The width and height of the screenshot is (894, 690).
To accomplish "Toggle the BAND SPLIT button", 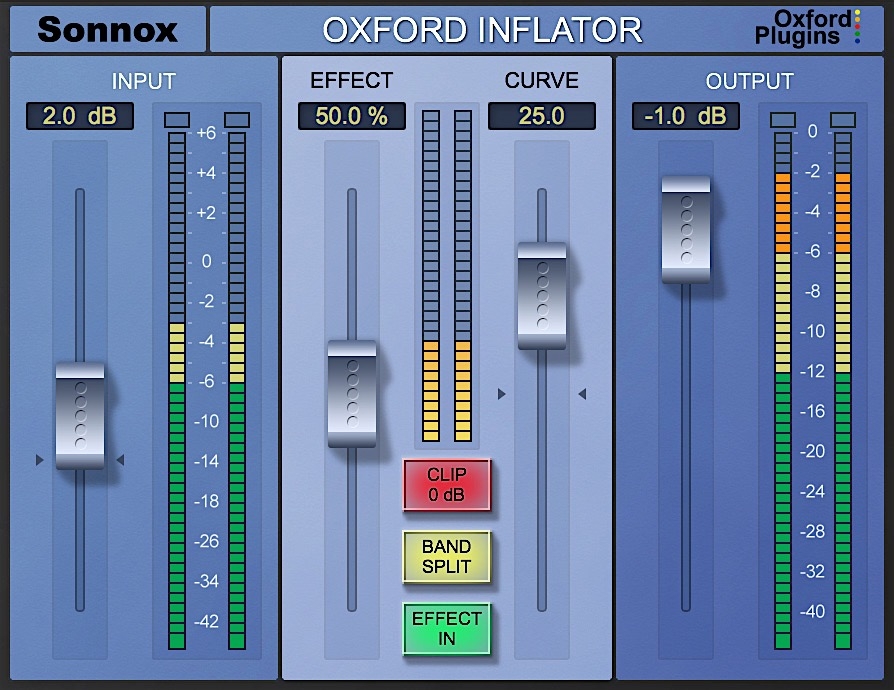I will [446, 557].
